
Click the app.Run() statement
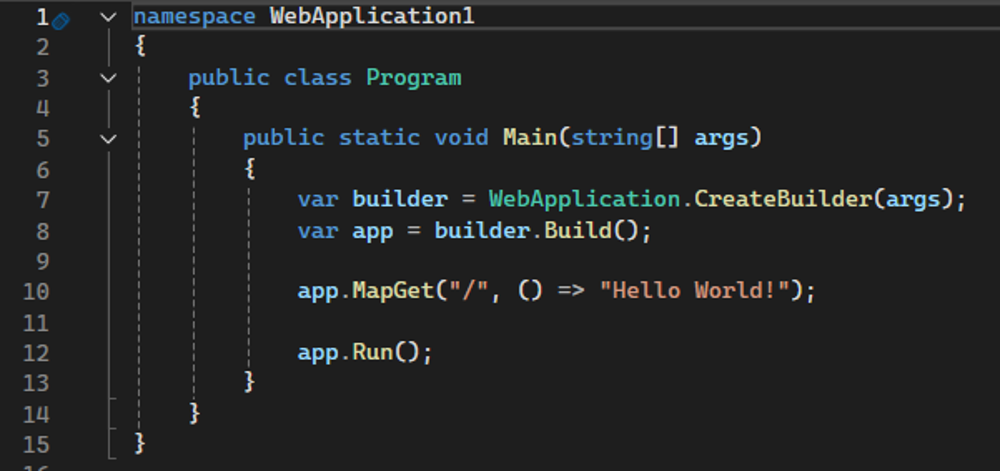[364, 352]
